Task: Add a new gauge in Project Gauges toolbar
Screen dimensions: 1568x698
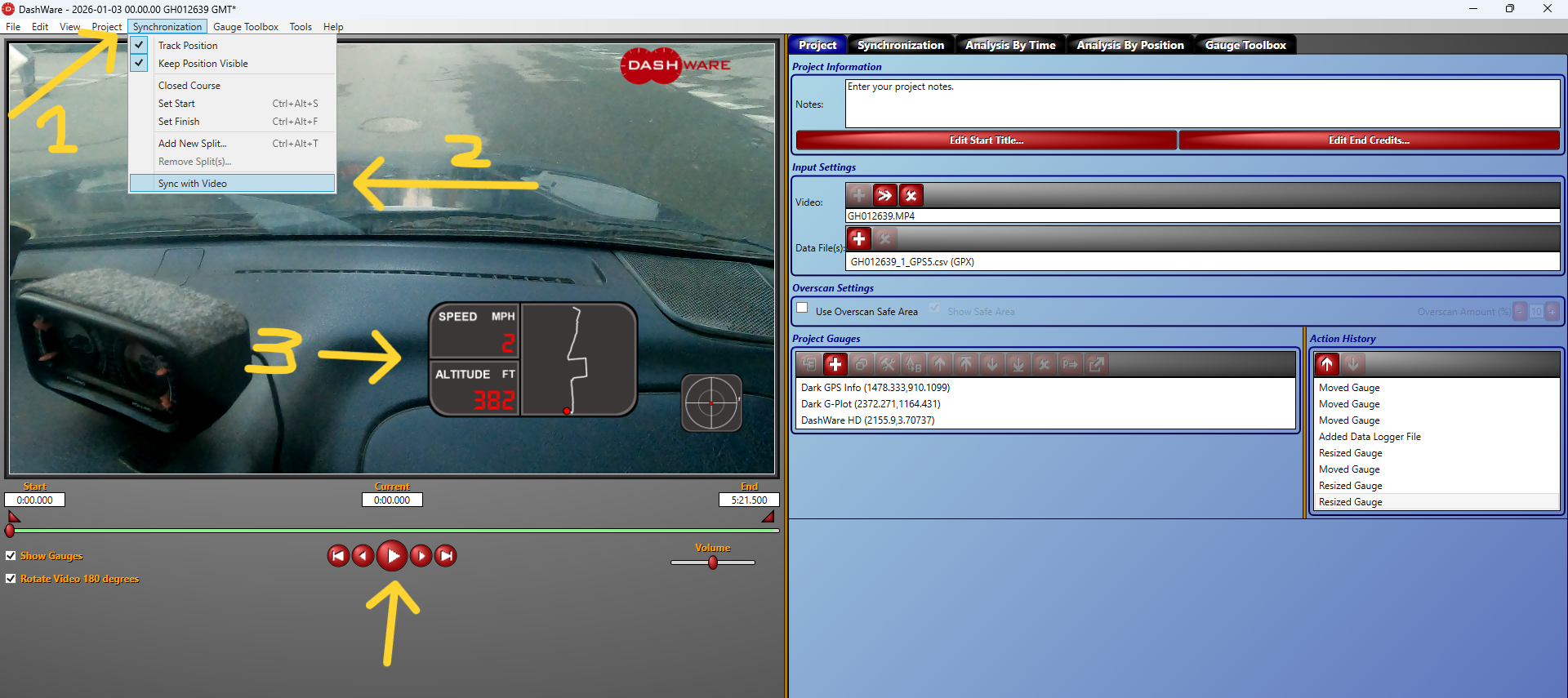Action: pyautogui.click(x=835, y=364)
